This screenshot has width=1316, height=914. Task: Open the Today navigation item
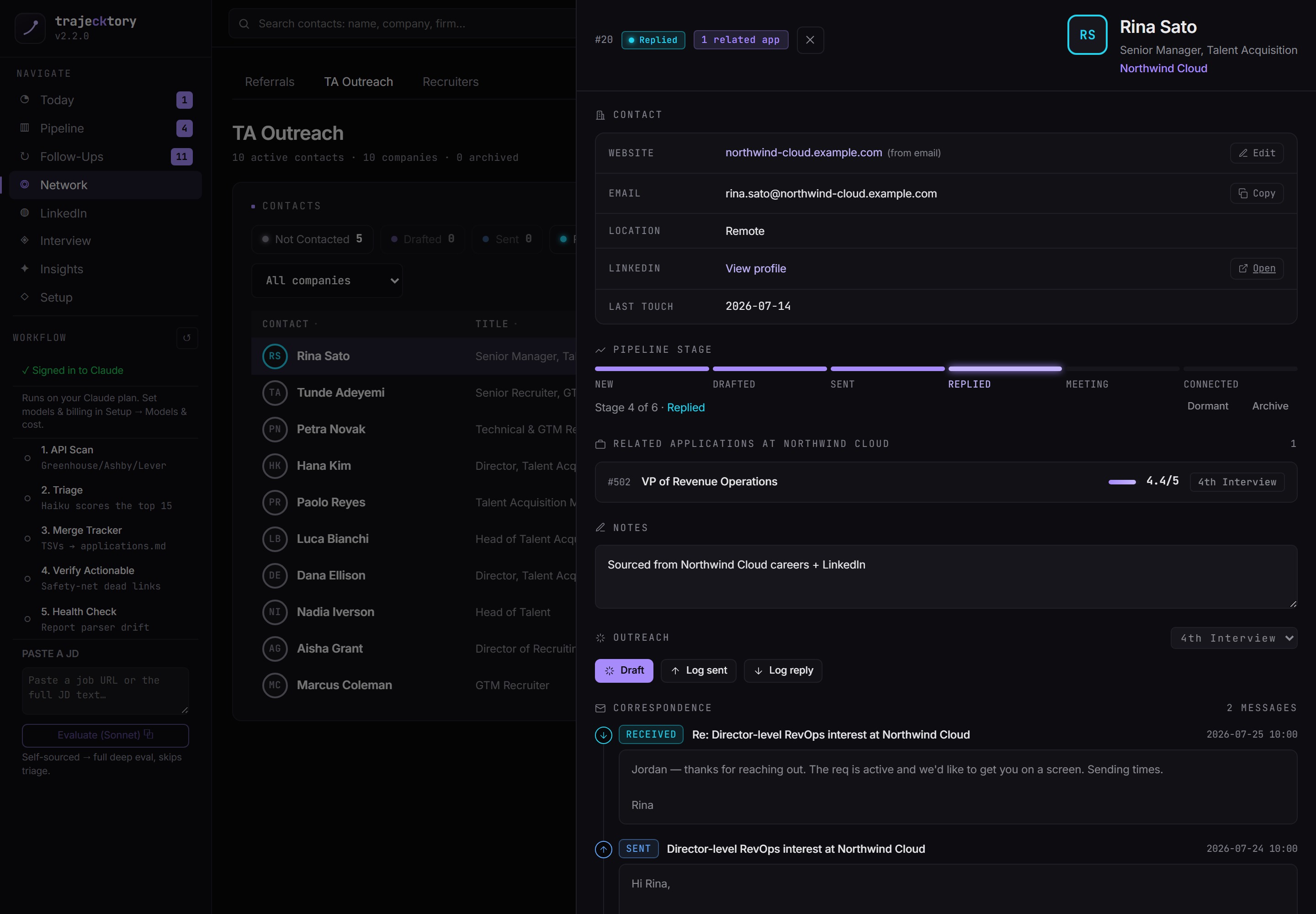(x=106, y=100)
